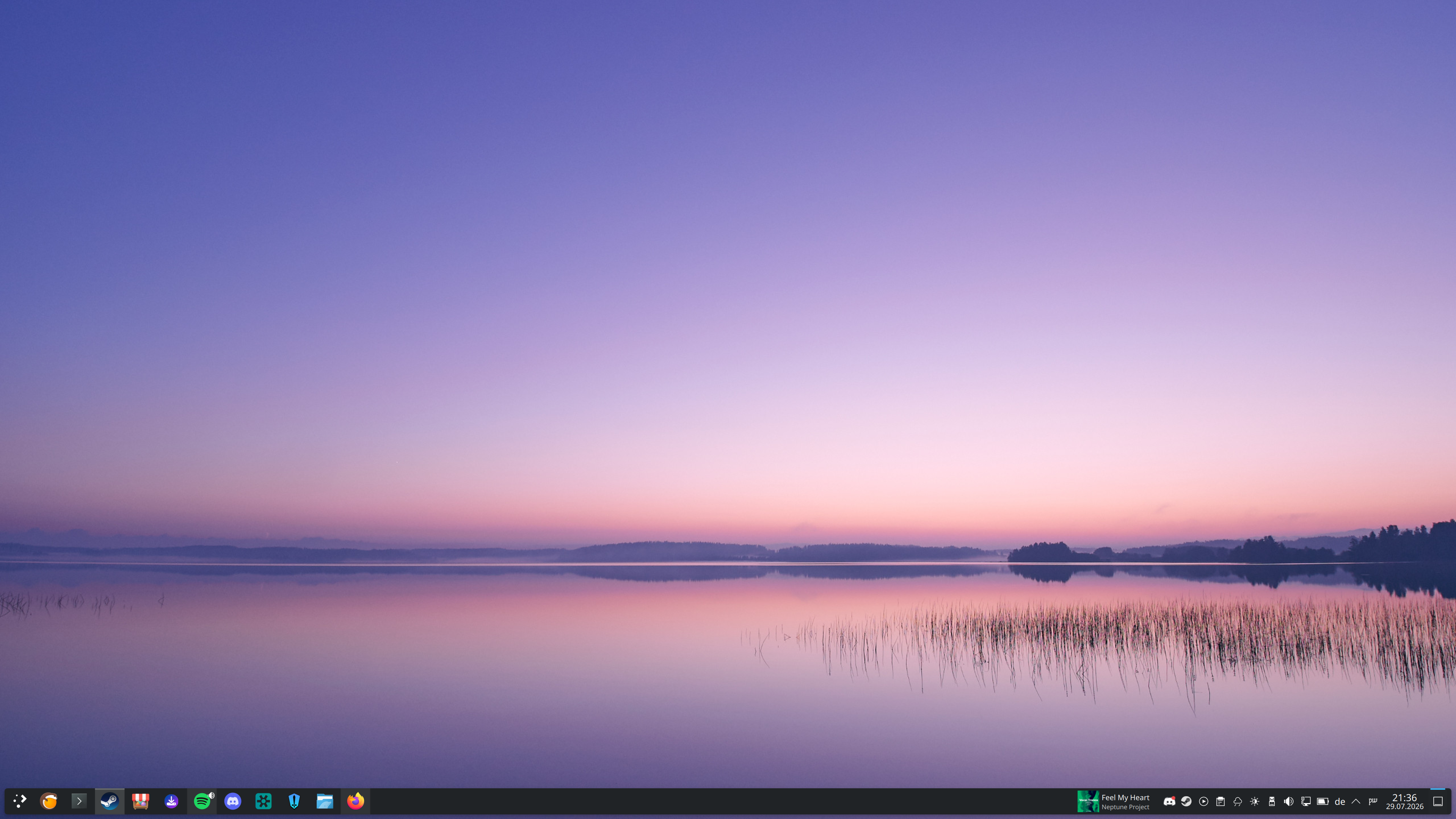Switch to the Steam window
This screenshot has width=1456, height=819.
(110, 801)
